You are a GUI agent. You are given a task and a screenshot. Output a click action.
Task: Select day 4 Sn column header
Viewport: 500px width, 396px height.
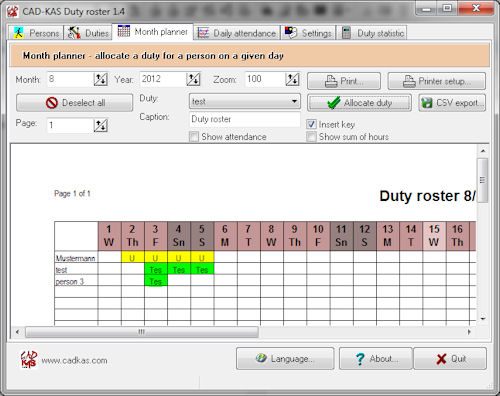(179, 236)
